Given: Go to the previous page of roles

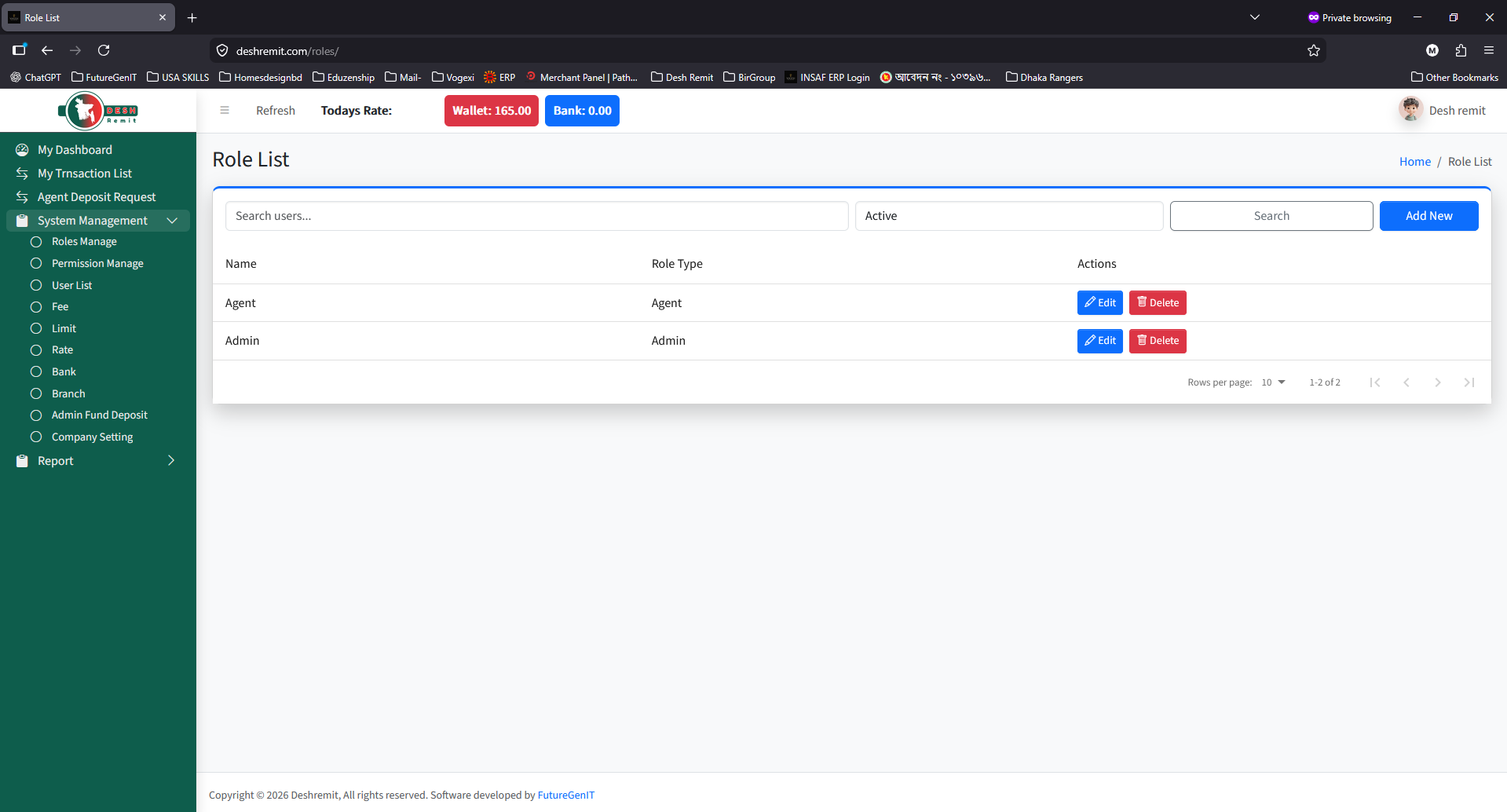Looking at the screenshot, I should [1406, 382].
